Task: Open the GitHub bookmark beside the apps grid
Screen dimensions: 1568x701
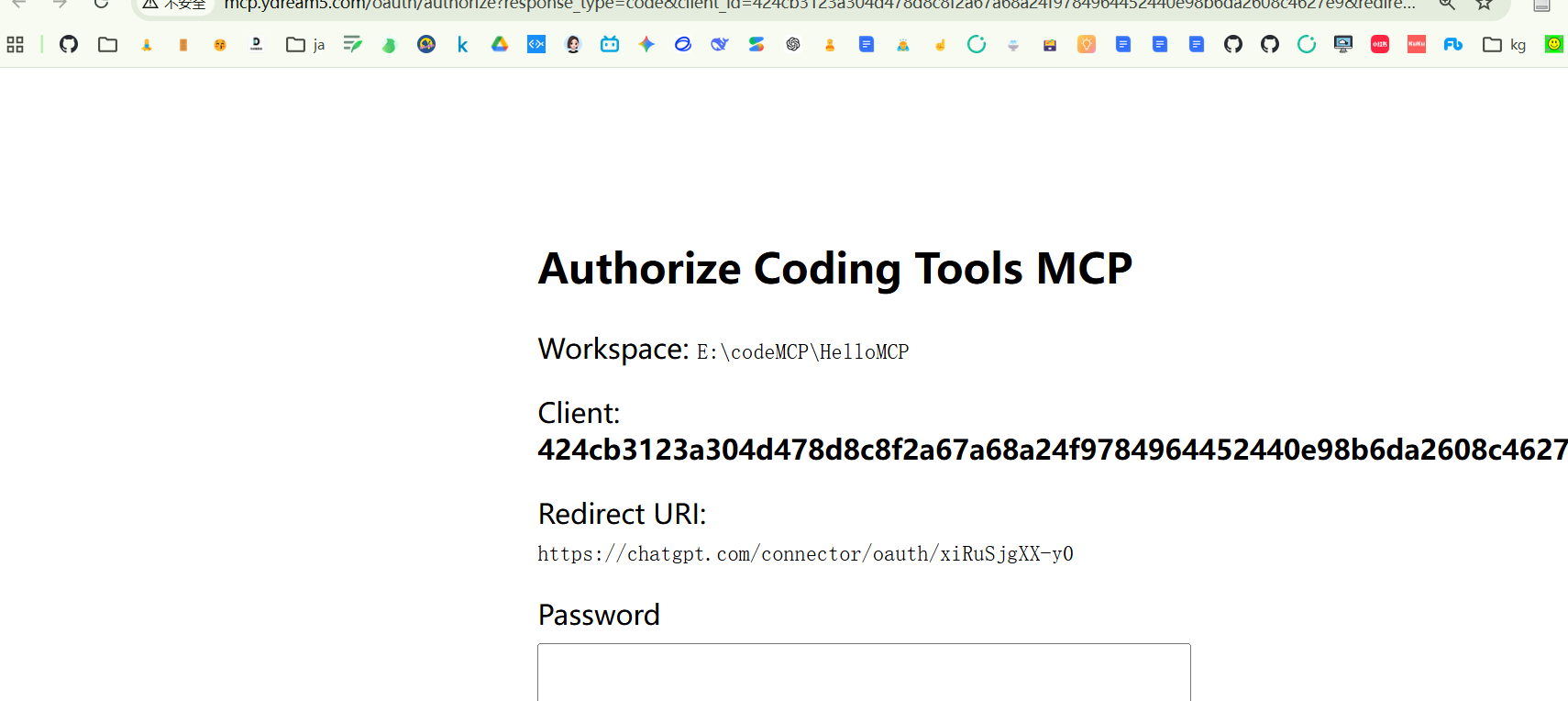Action: (69, 44)
